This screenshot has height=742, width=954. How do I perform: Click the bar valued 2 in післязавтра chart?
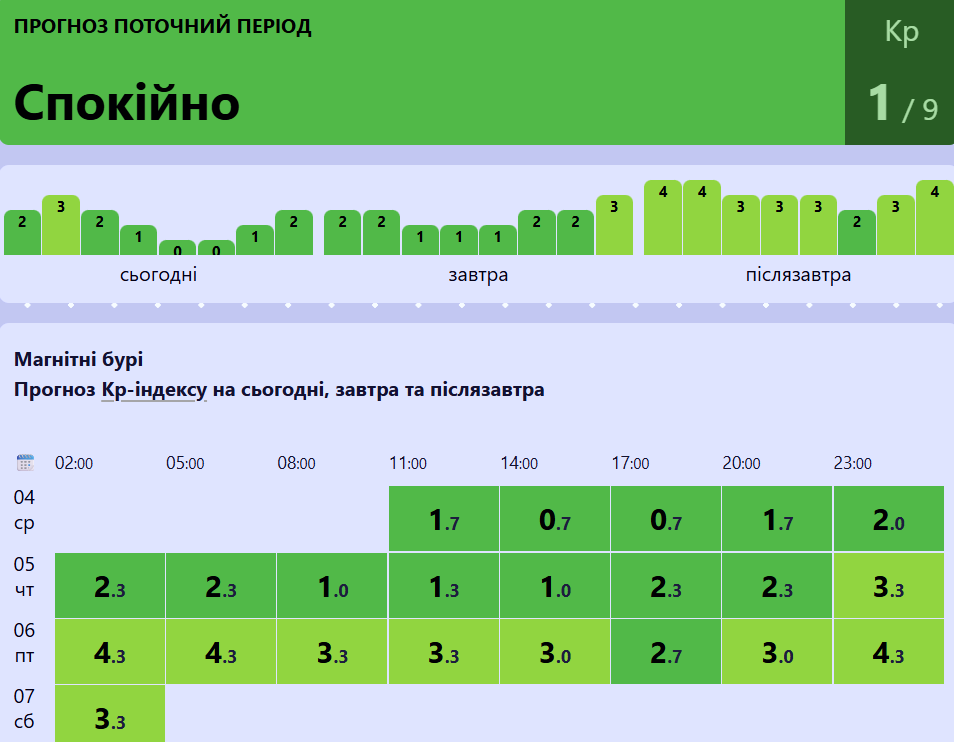(x=857, y=233)
